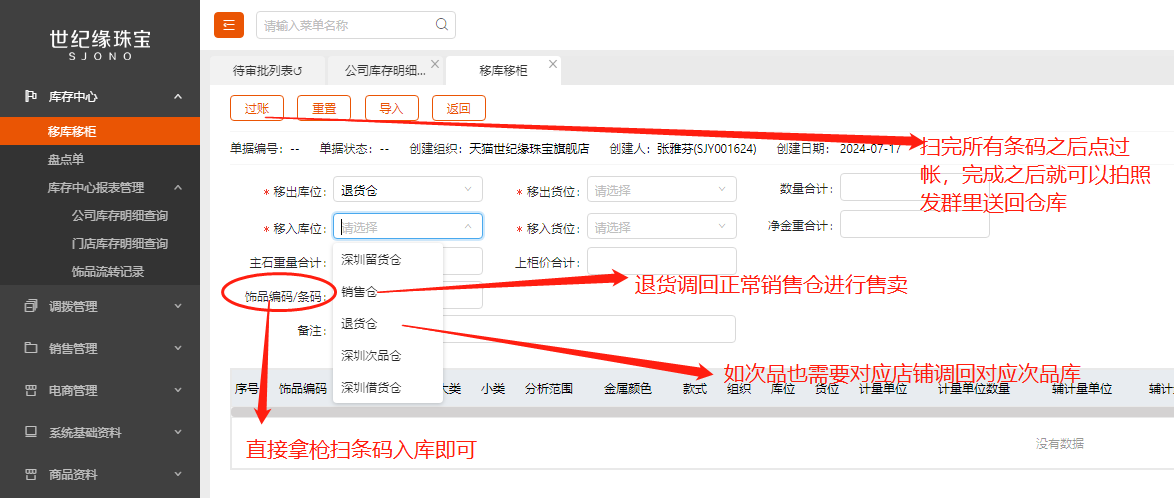The width and height of the screenshot is (1174, 498).
Task: Open 盘点单 in the sidebar
Action: tap(64, 159)
